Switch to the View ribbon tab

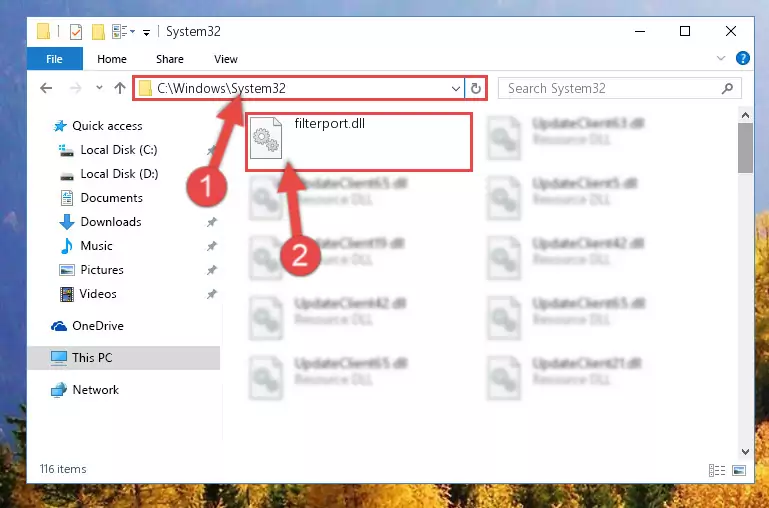[x=226, y=59]
